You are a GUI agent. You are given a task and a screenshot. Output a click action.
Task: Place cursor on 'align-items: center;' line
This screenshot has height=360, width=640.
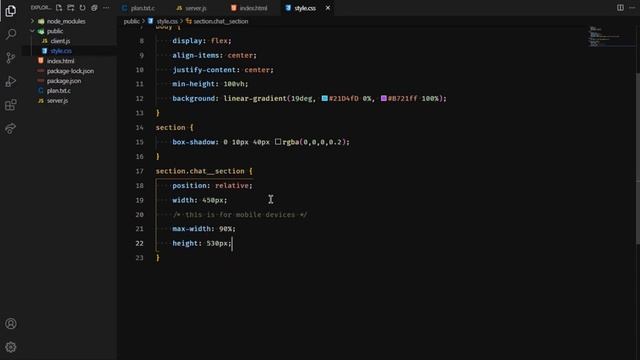tap(214, 55)
